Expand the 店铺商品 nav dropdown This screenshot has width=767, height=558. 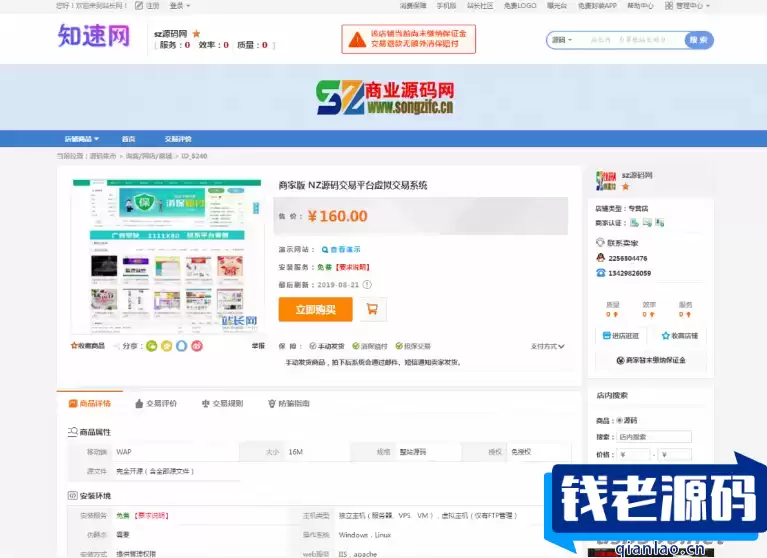tap(82, 139)
